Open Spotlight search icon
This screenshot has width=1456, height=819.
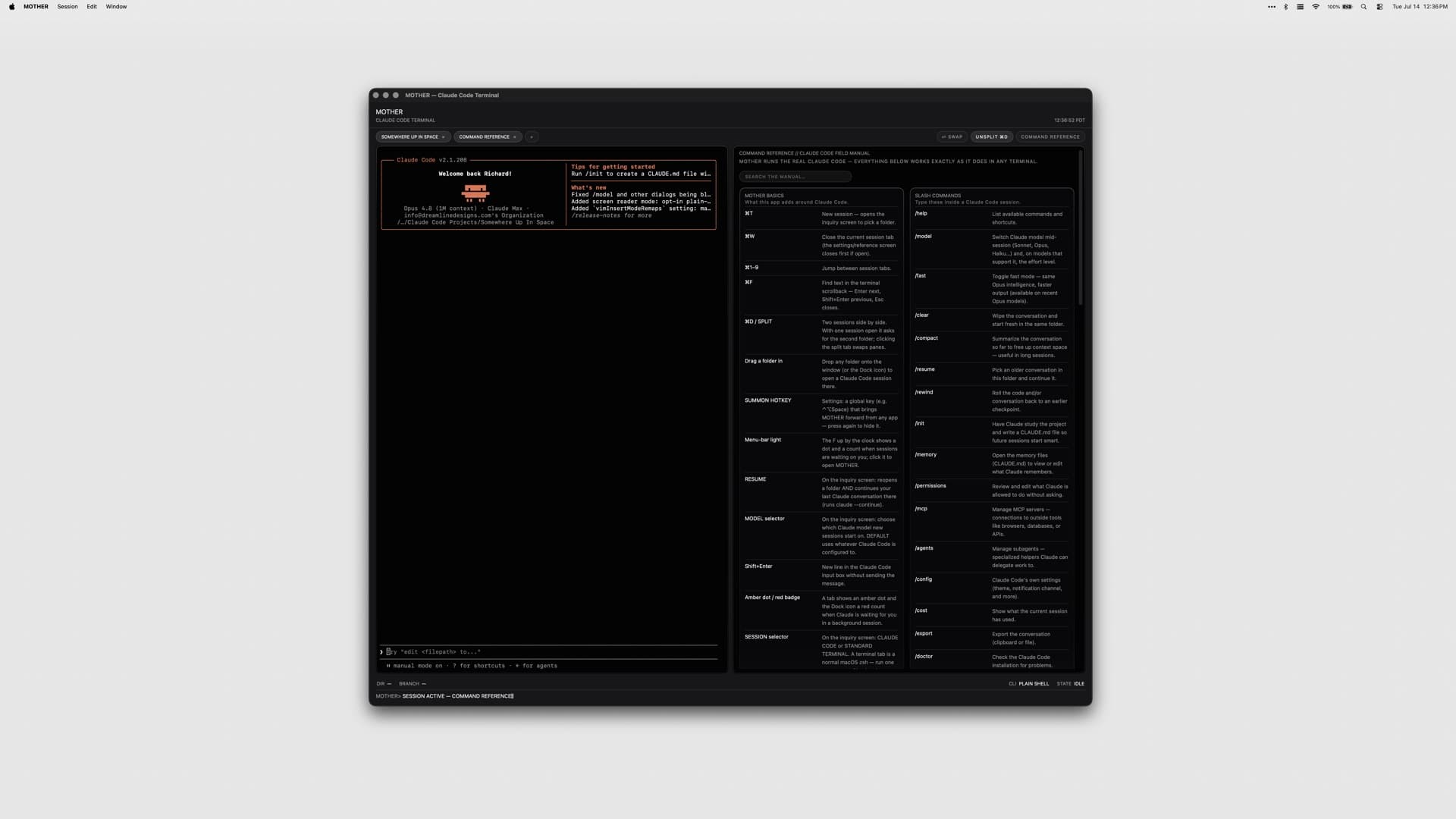coord(1363,7)
